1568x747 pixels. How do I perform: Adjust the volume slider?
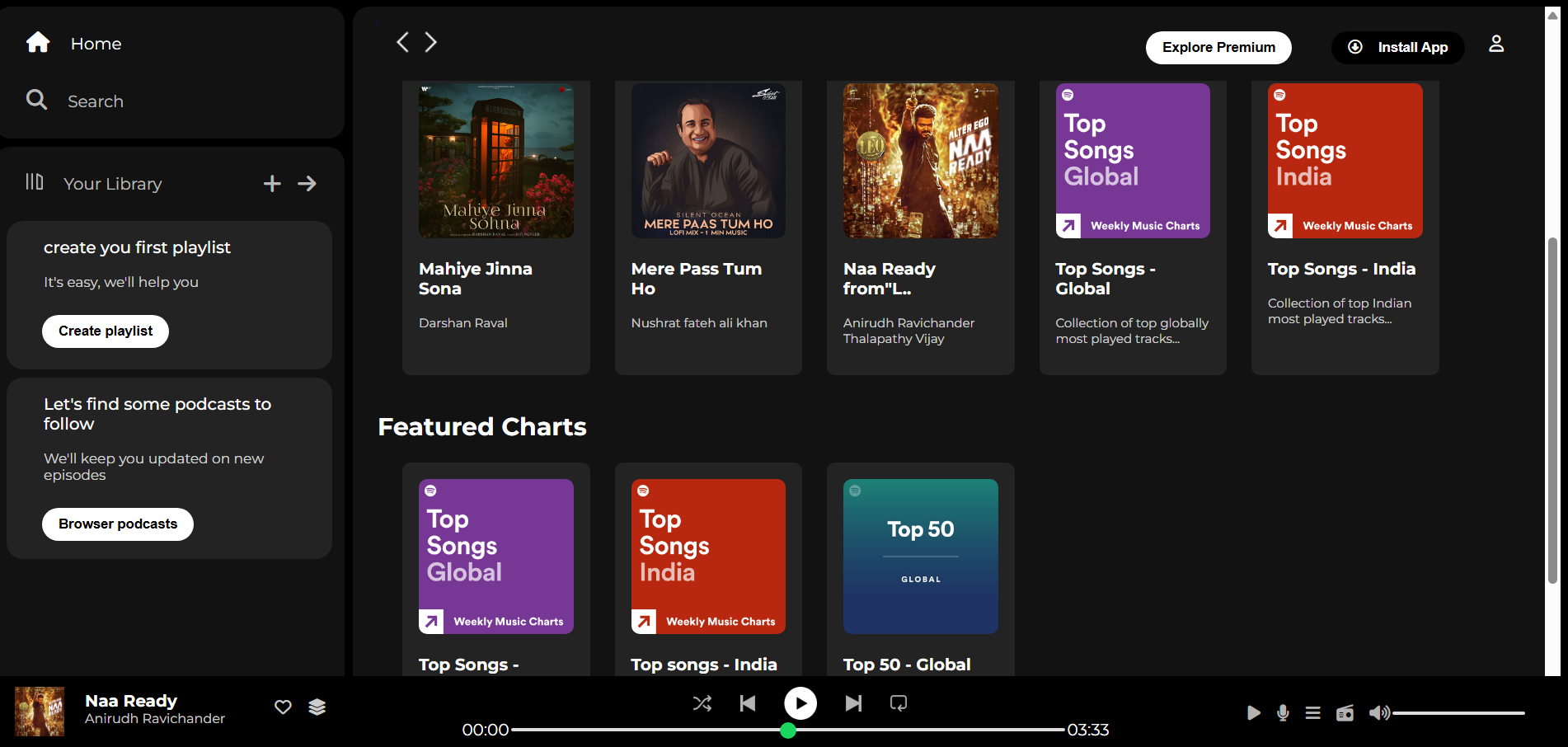1459,713
